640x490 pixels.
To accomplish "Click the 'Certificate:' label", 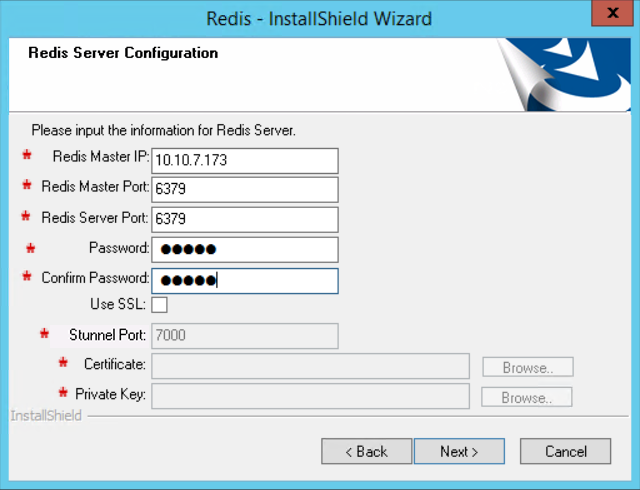I will [115, 364].
